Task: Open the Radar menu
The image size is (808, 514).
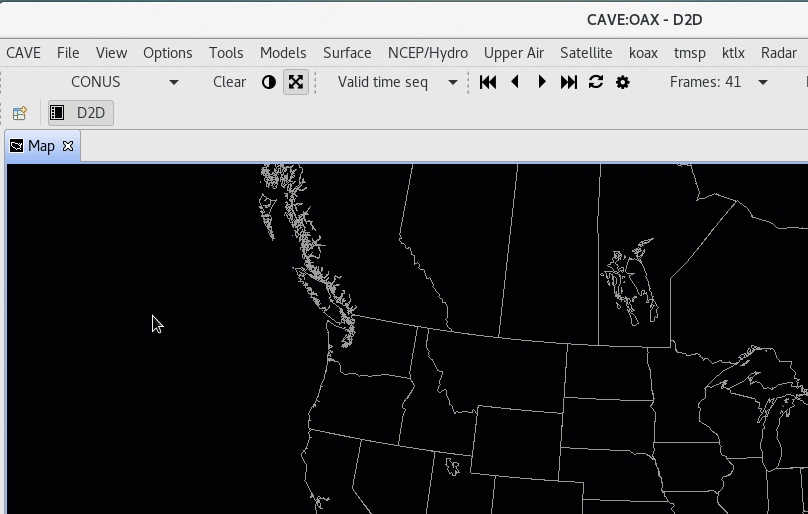Action: (x=779, y=53)
